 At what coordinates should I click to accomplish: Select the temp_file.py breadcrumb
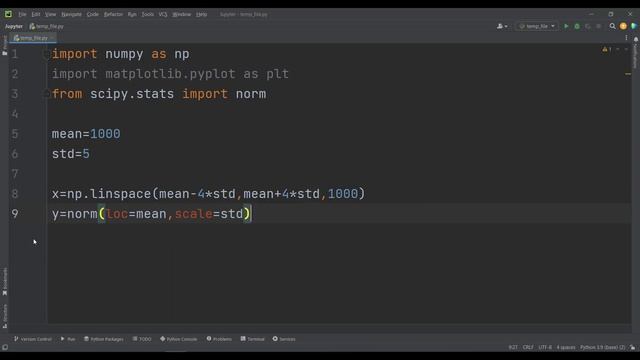click(47, 26)
